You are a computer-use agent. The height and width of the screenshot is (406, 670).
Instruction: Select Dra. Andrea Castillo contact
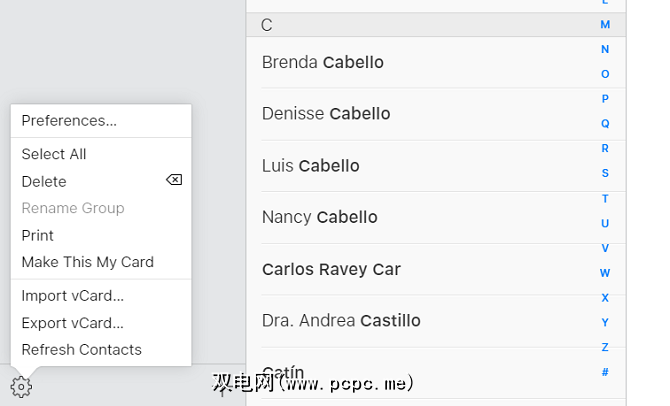(341, 321)
